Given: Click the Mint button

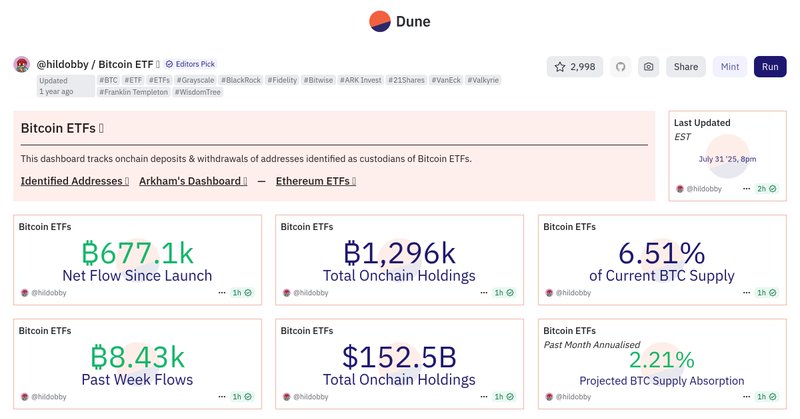Looking at the screenshot, I should [730, 67].
